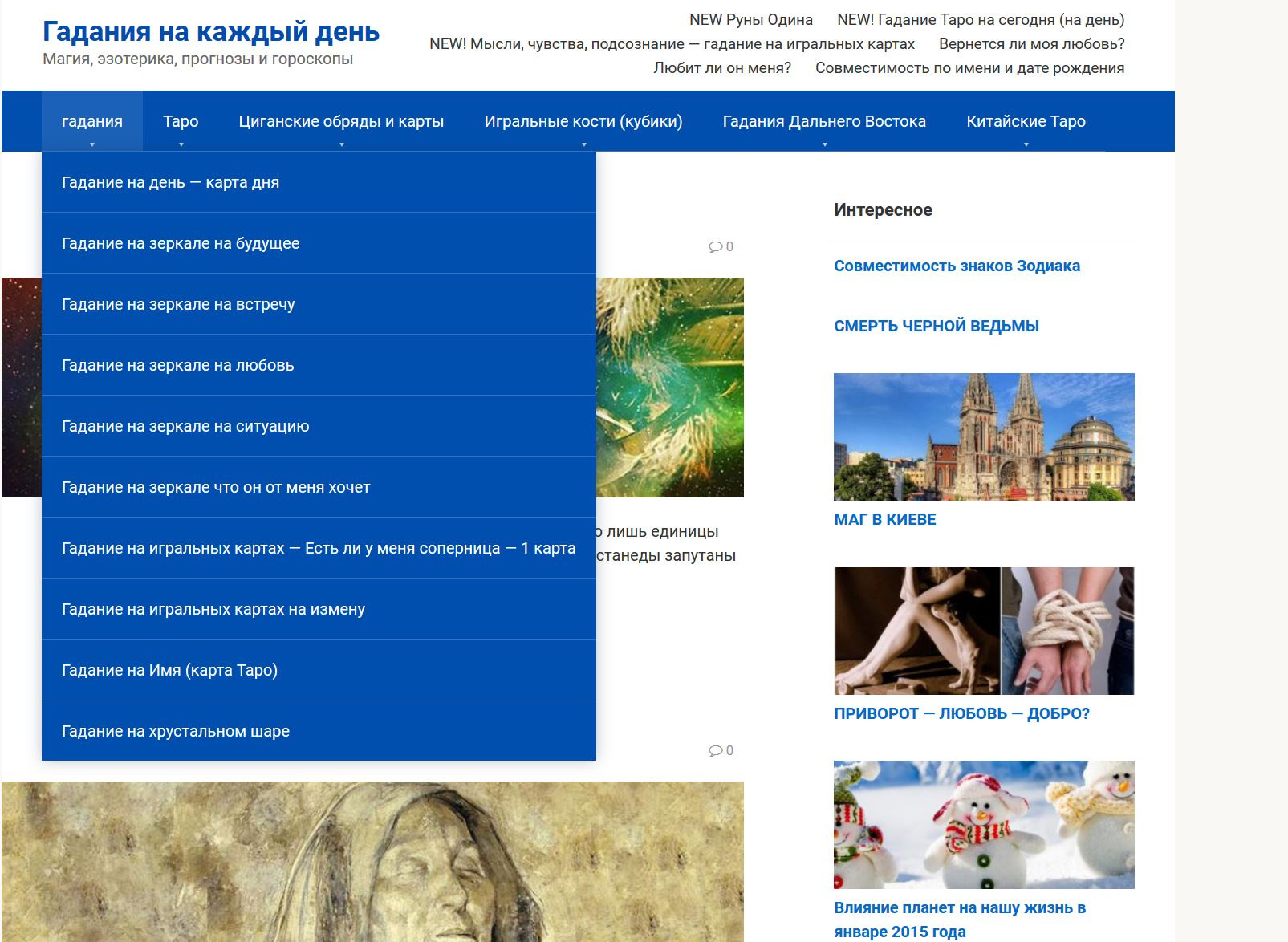Choose 'Гадание на день — карта дня'

319,182
